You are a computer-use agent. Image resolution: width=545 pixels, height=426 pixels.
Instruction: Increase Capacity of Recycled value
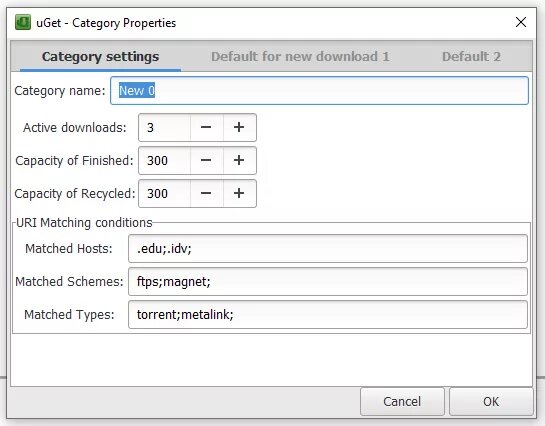pos(239,194)
